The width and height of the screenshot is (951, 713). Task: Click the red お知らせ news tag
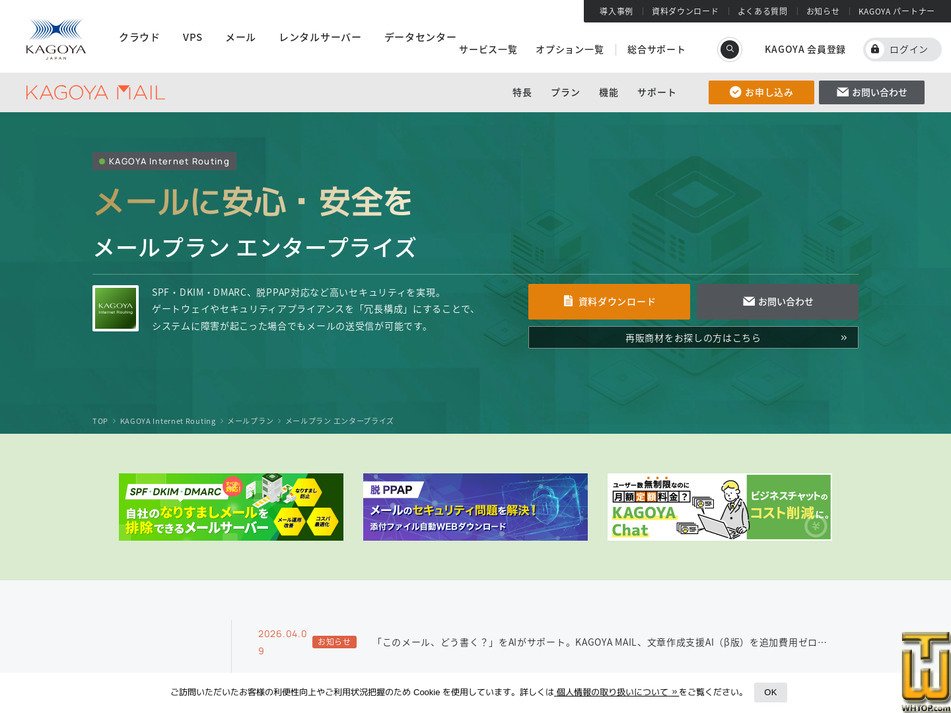pyautogui.click(x=334, y=641)
